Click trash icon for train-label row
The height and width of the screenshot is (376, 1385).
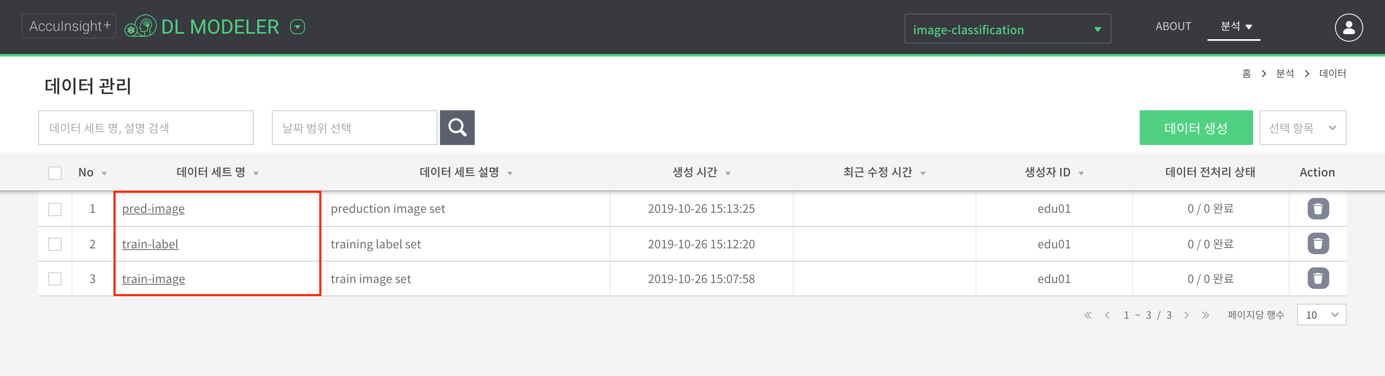(x=1318, y=244)
